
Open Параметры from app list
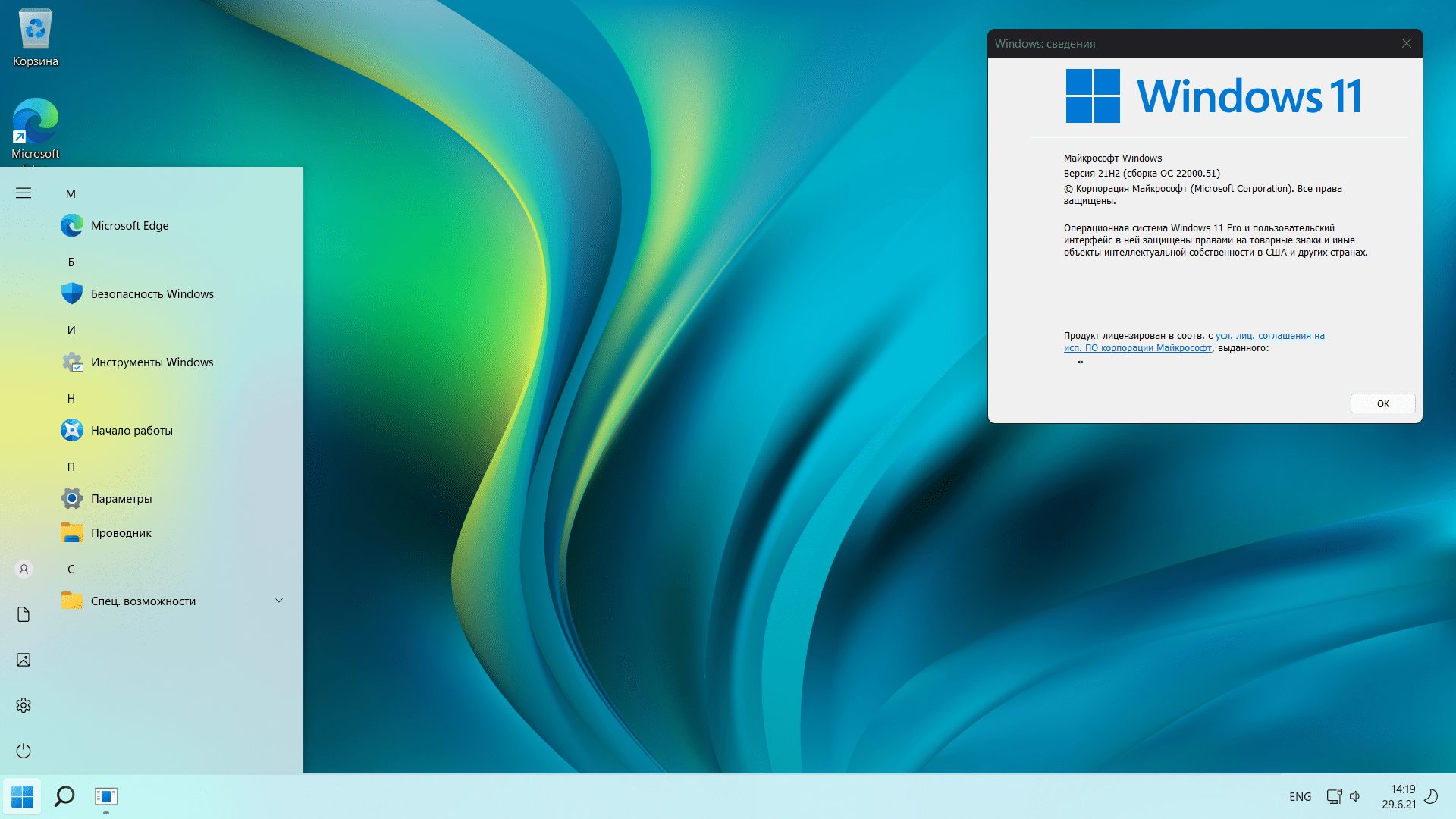121,499
